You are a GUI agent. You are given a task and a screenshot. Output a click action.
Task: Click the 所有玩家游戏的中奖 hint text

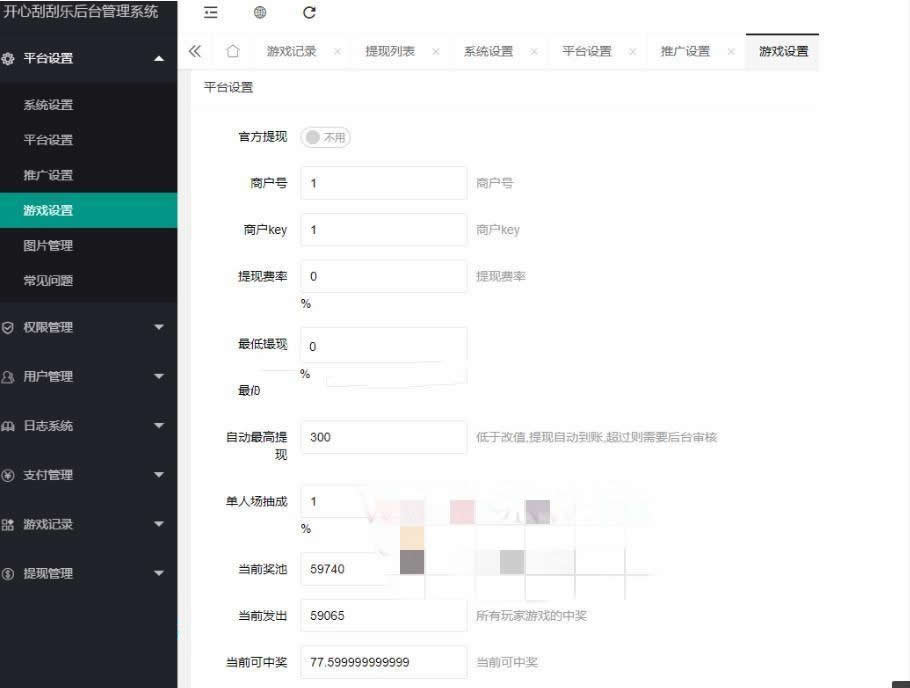click(532, 615)
